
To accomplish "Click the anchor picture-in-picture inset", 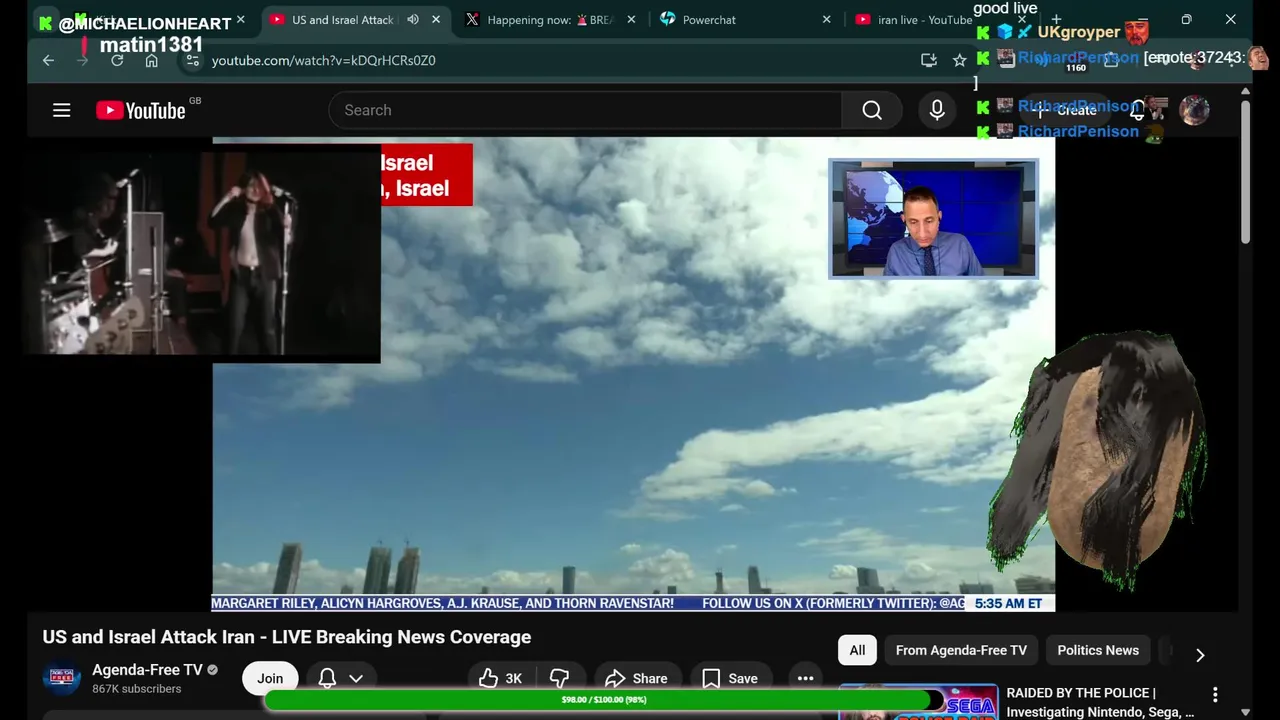I will coord(933,218).
